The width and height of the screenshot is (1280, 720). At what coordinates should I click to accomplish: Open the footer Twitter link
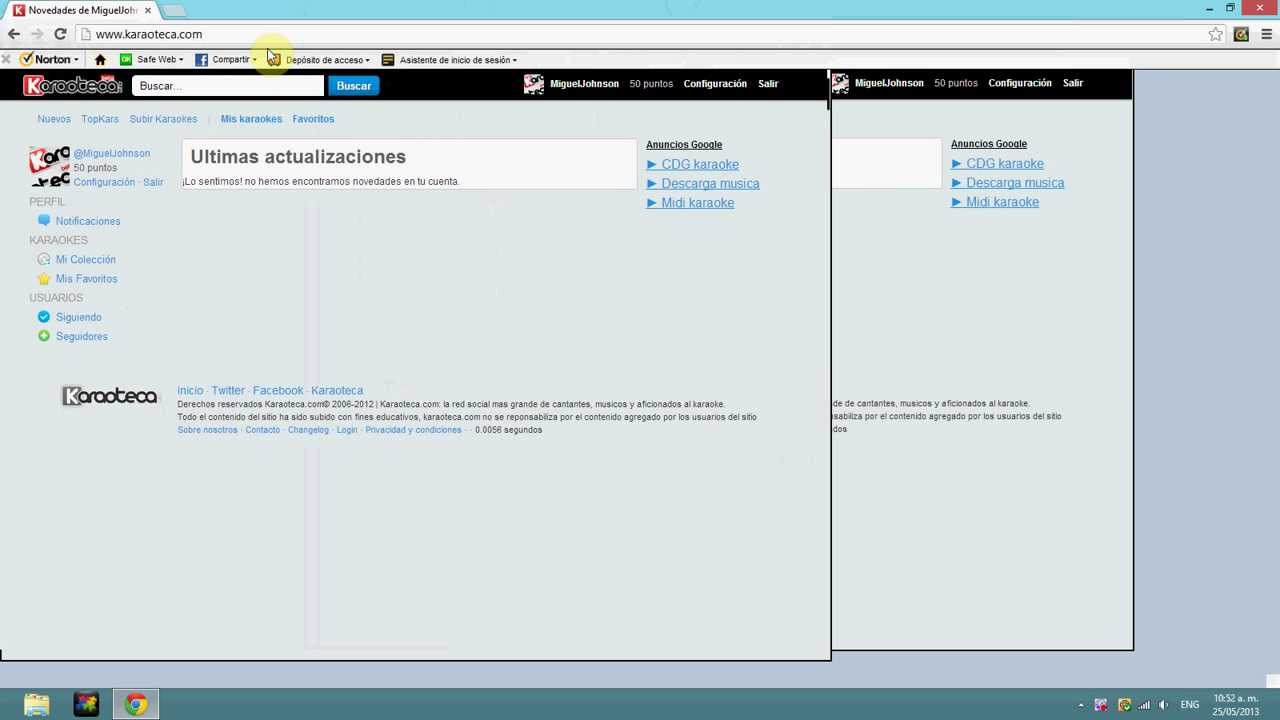click(x=228, y=391)
